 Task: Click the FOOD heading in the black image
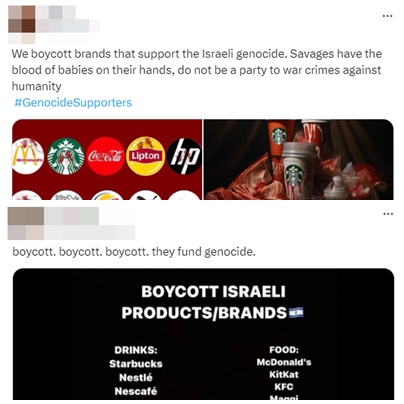pos(284,350)
